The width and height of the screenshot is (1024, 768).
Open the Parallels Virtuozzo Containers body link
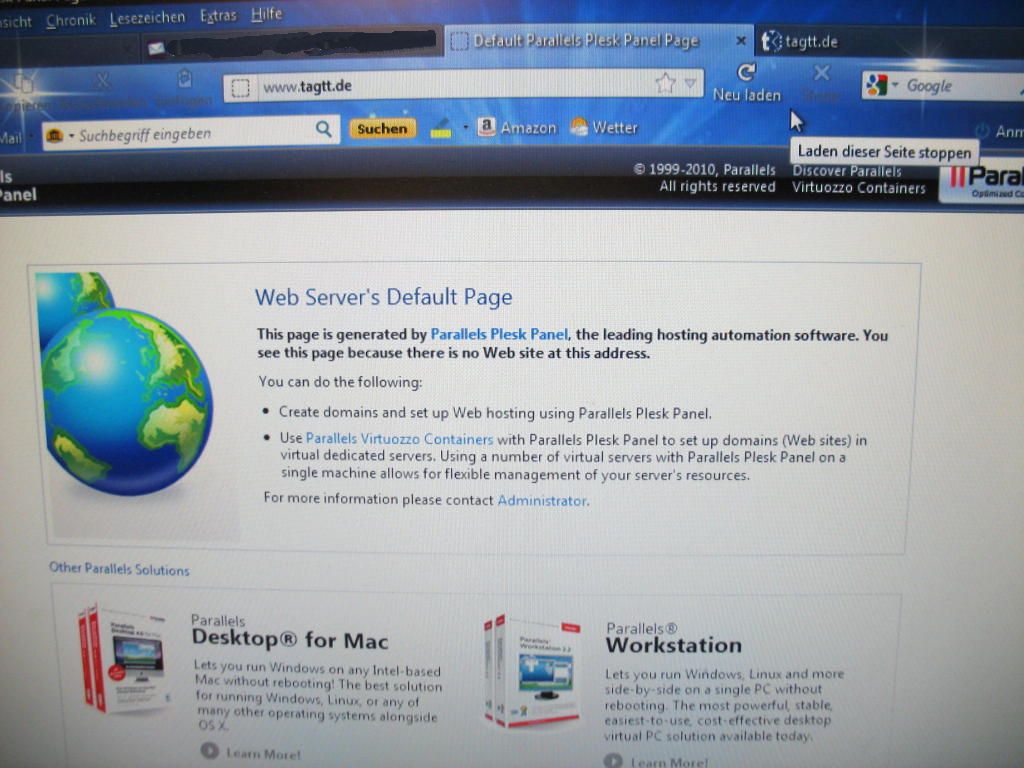point(399,439)
